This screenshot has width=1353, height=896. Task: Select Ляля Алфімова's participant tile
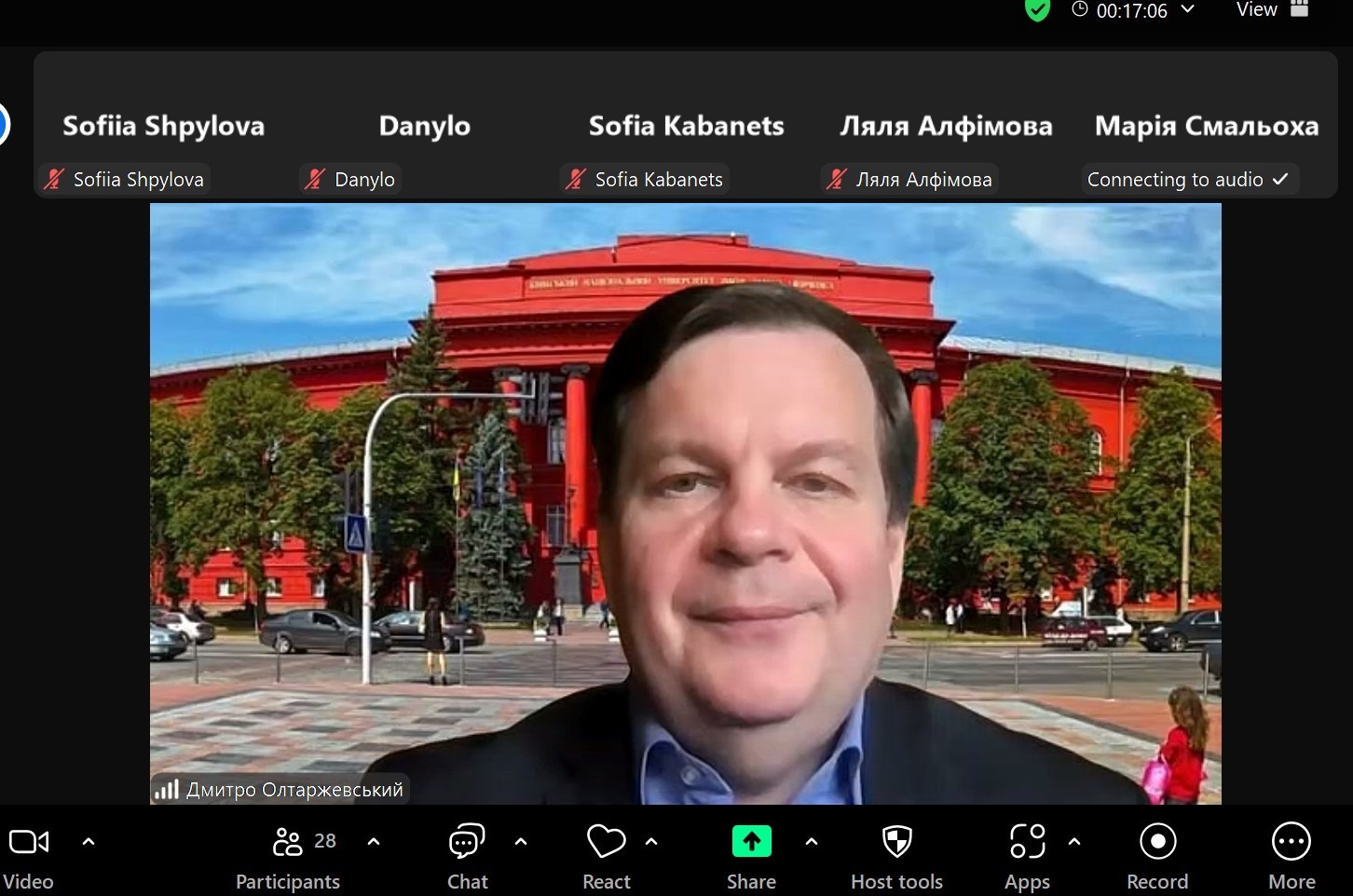click(947, 125)
